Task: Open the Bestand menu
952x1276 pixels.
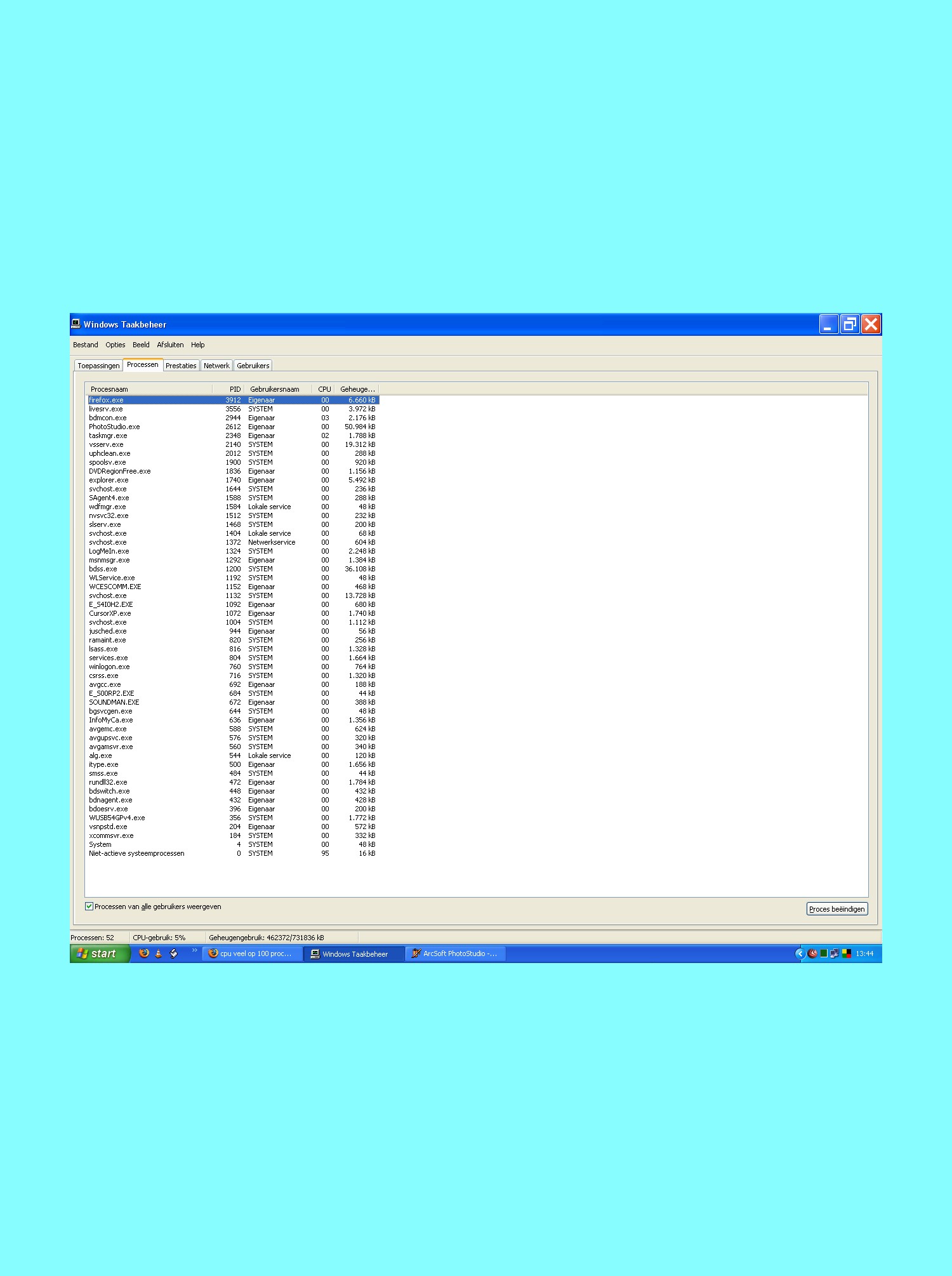Action: click(85, 345)
